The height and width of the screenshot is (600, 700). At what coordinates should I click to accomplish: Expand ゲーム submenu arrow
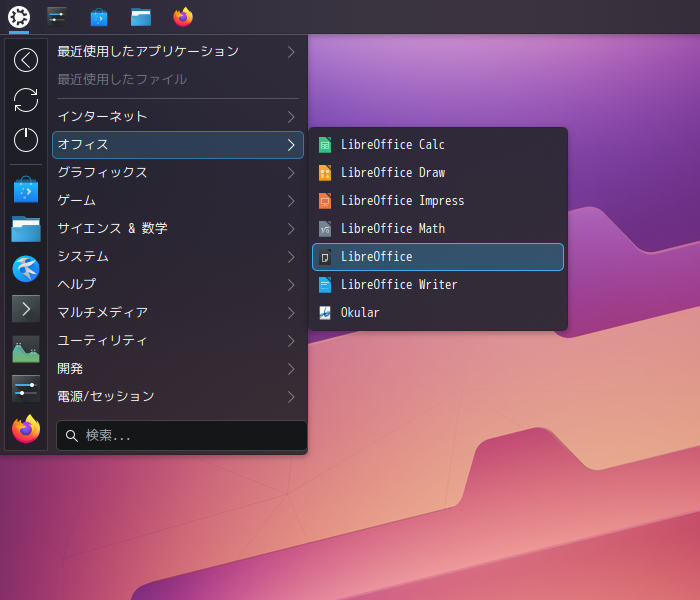(x=291, y=201)
